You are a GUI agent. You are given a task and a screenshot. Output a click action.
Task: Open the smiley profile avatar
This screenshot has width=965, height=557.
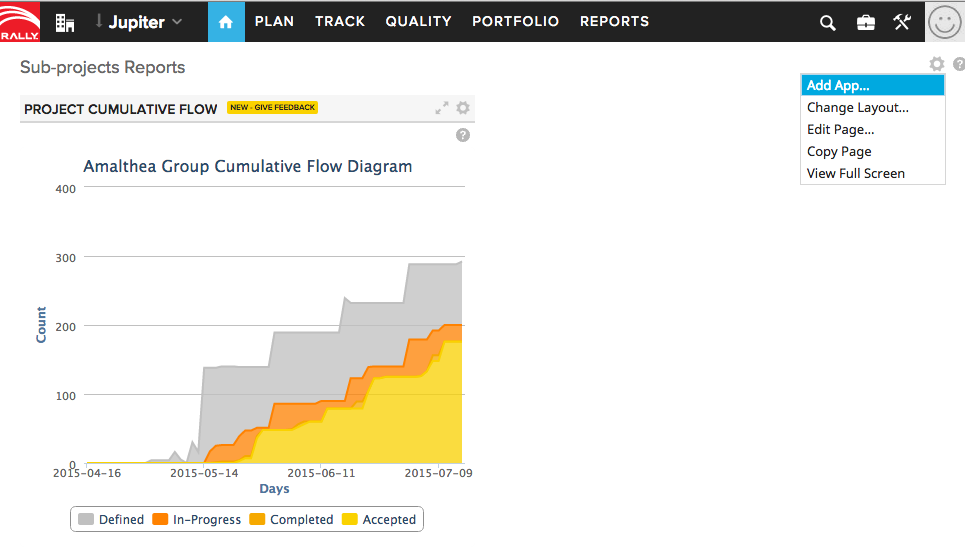pyautogui.click(x=945, y=21)
